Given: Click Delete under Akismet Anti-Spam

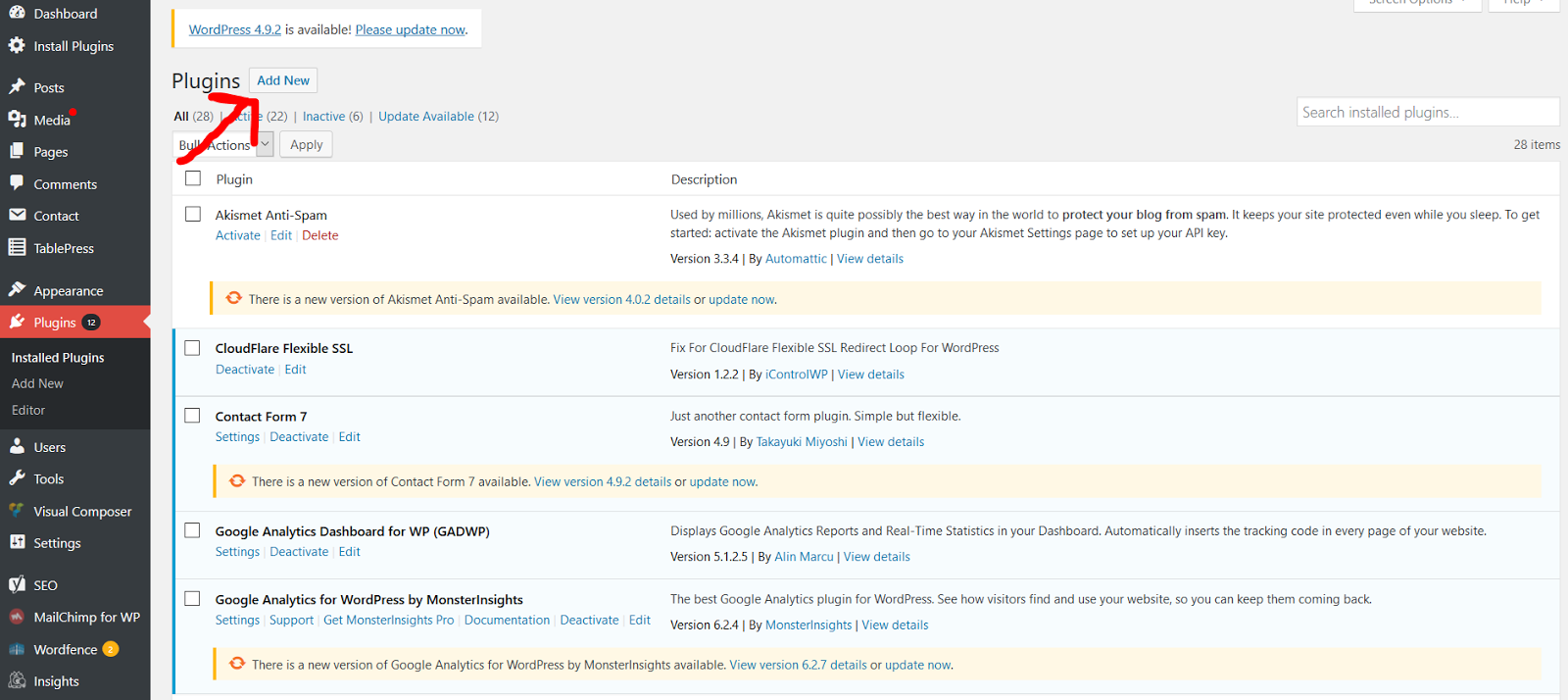Looking at the screenshot, I should coord(320,235).
